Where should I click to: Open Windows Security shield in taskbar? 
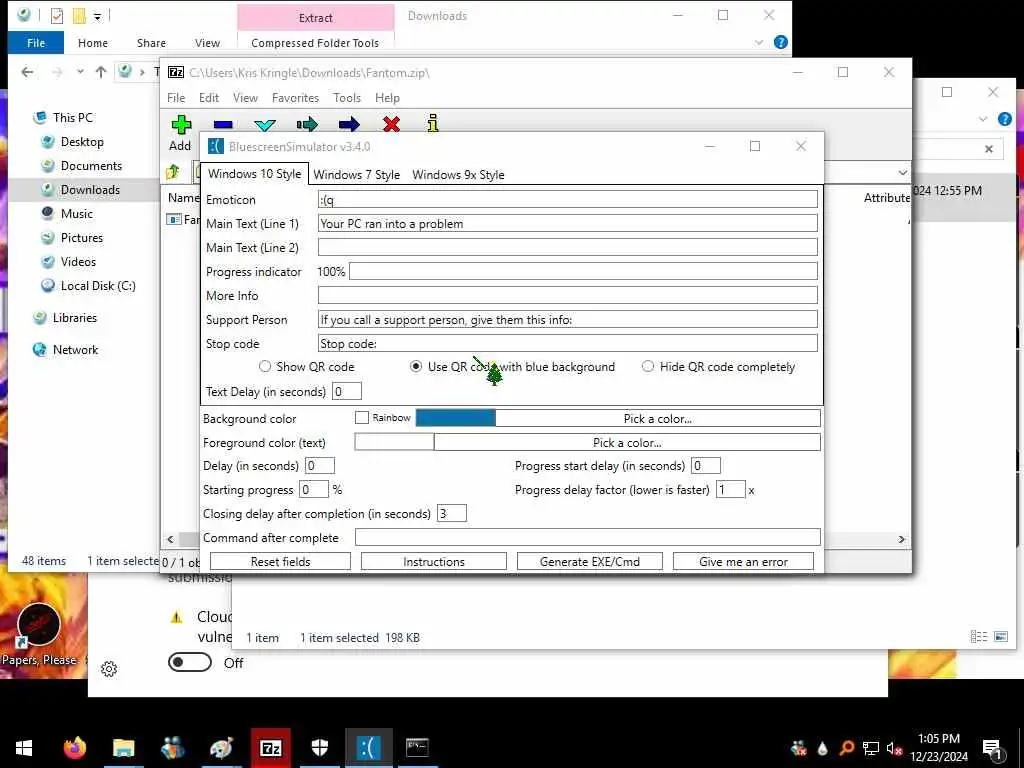tap(319, 747)
